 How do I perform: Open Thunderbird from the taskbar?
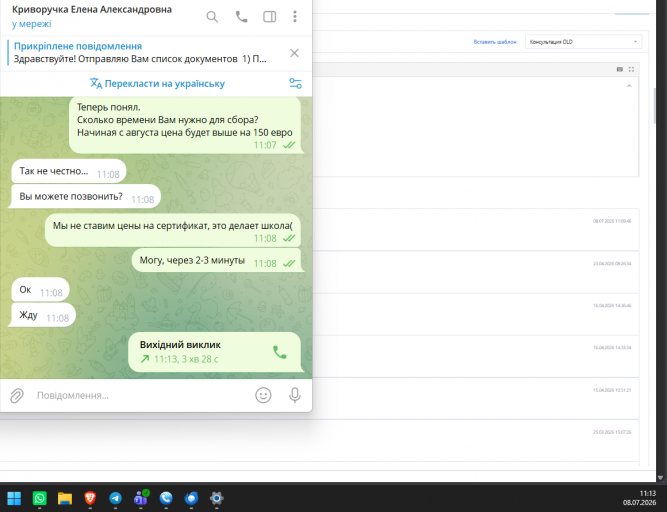191,498
